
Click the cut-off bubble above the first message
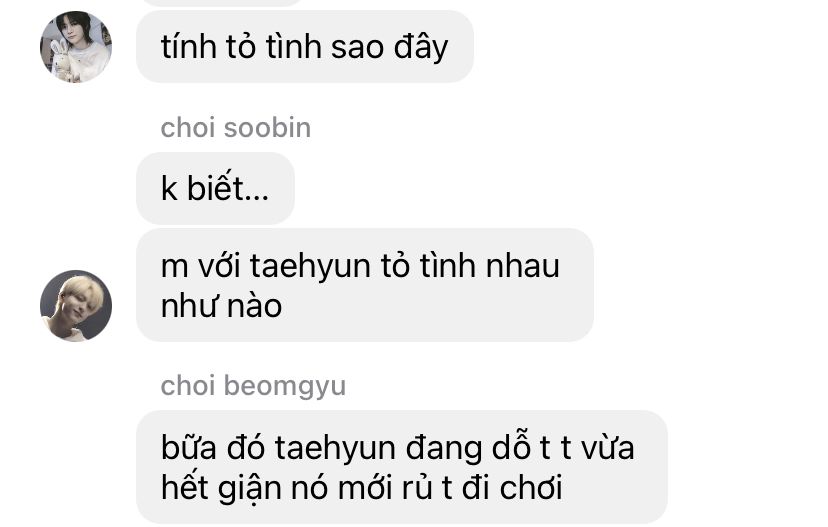click(x=222, y=3)
